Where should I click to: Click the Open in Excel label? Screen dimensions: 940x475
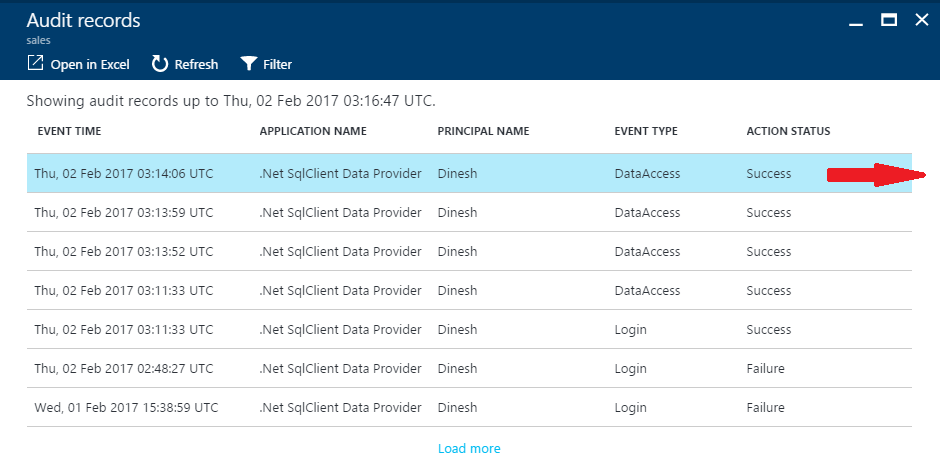(x=90, y=64)
